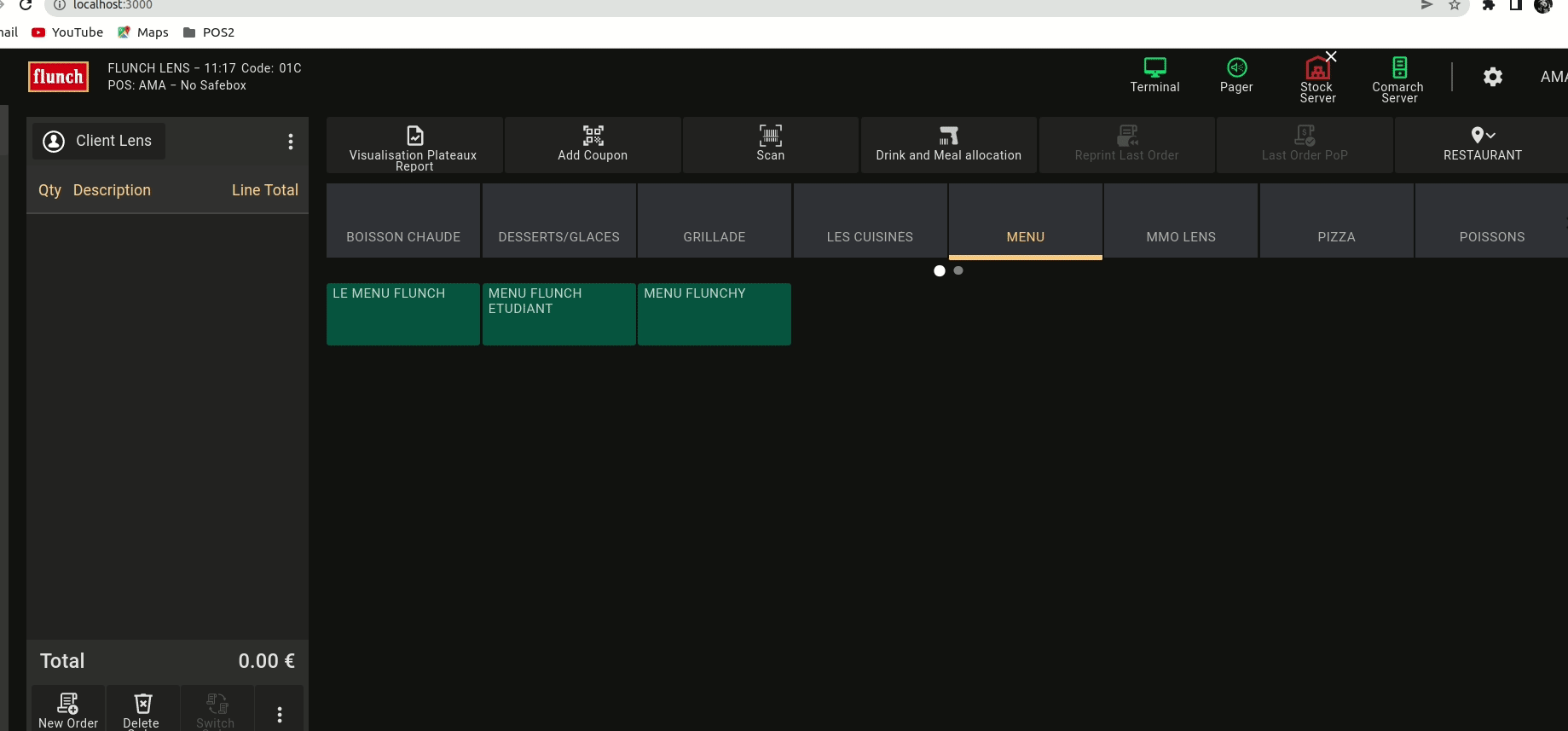Expand more order actions at bottom

click(x=280, y=714)
